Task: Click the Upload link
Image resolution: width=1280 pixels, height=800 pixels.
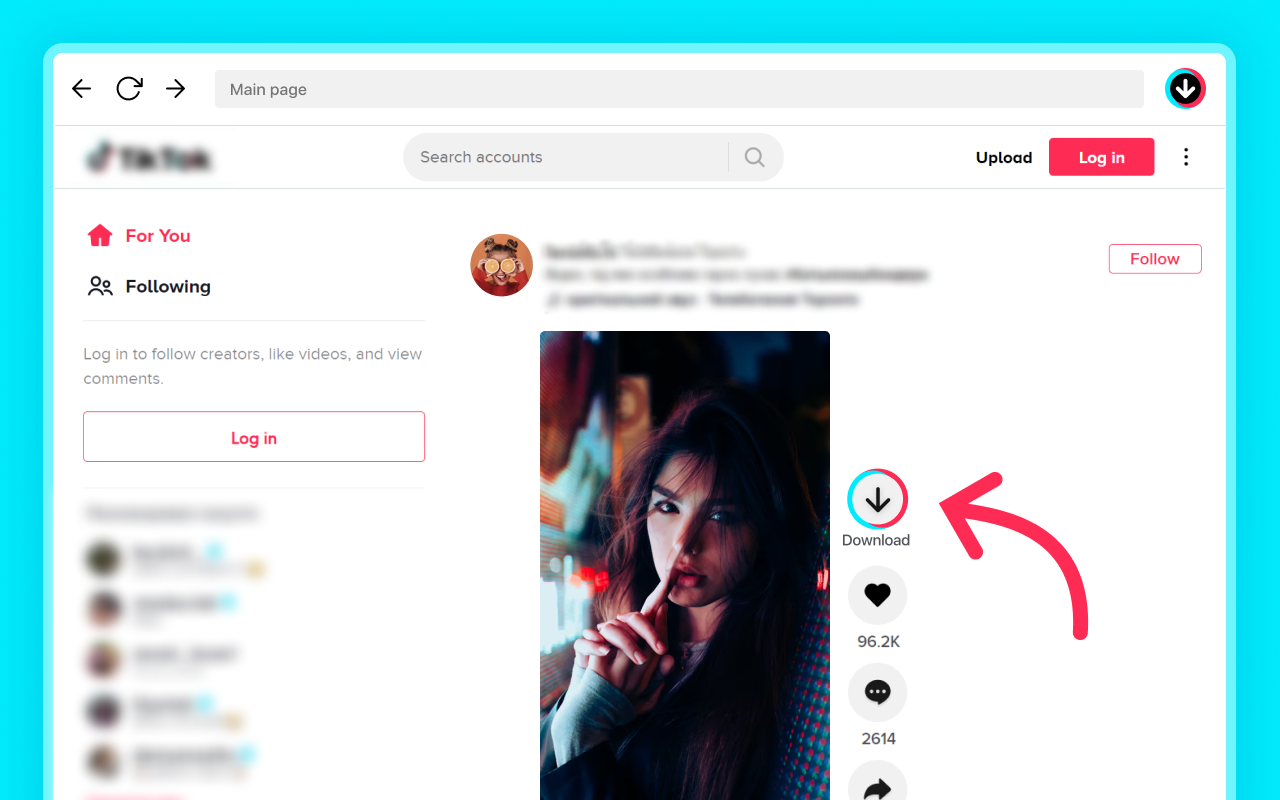Action: [1004, 158]
